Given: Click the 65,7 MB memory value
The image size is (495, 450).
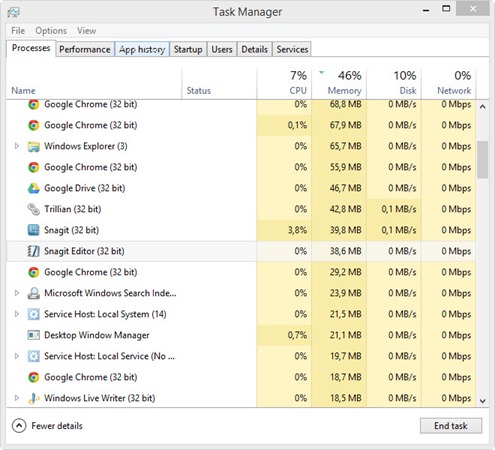Looking at the screenshot, I should (346, 146).
